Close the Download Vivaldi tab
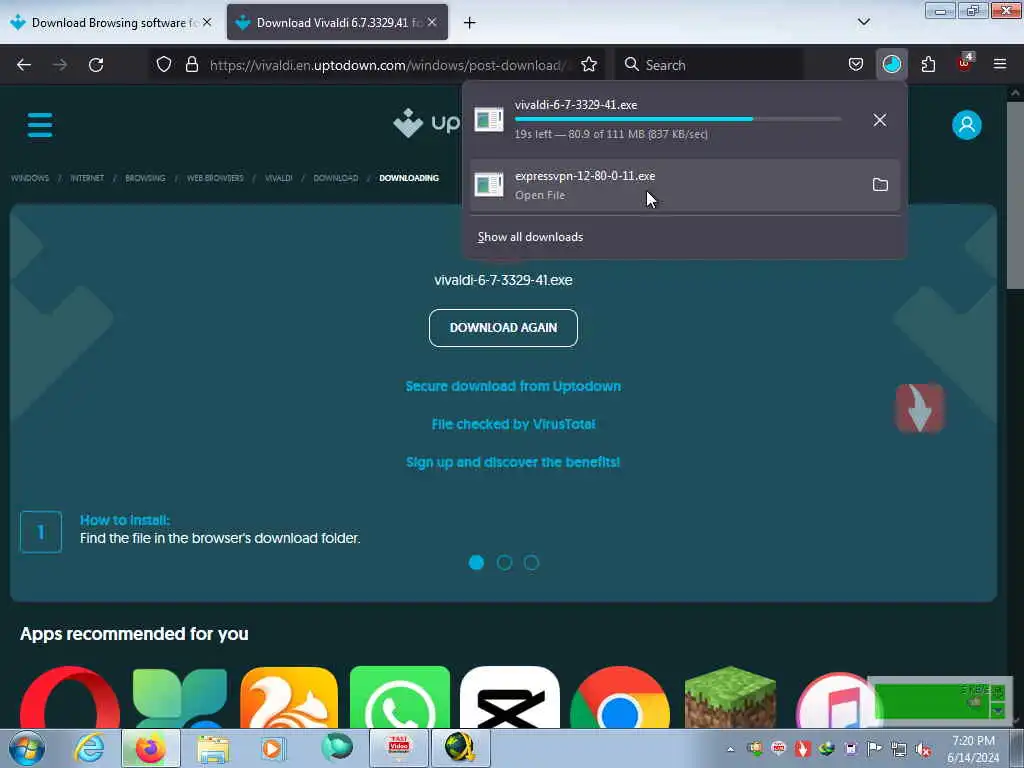Viewport: 1024px width, 768px height. pyautogui.click(x=432, y=22)
